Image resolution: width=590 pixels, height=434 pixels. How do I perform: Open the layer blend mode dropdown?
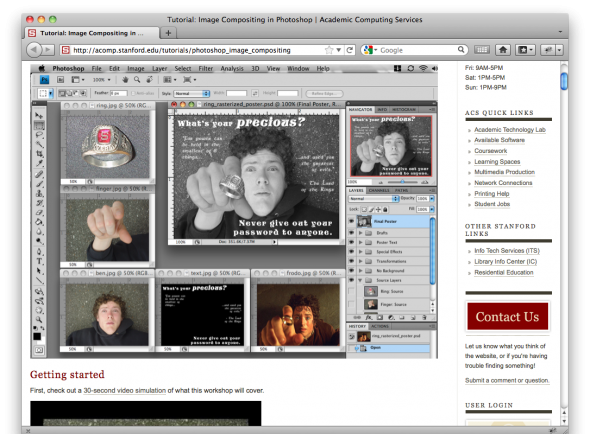click(x=374, y=198)
